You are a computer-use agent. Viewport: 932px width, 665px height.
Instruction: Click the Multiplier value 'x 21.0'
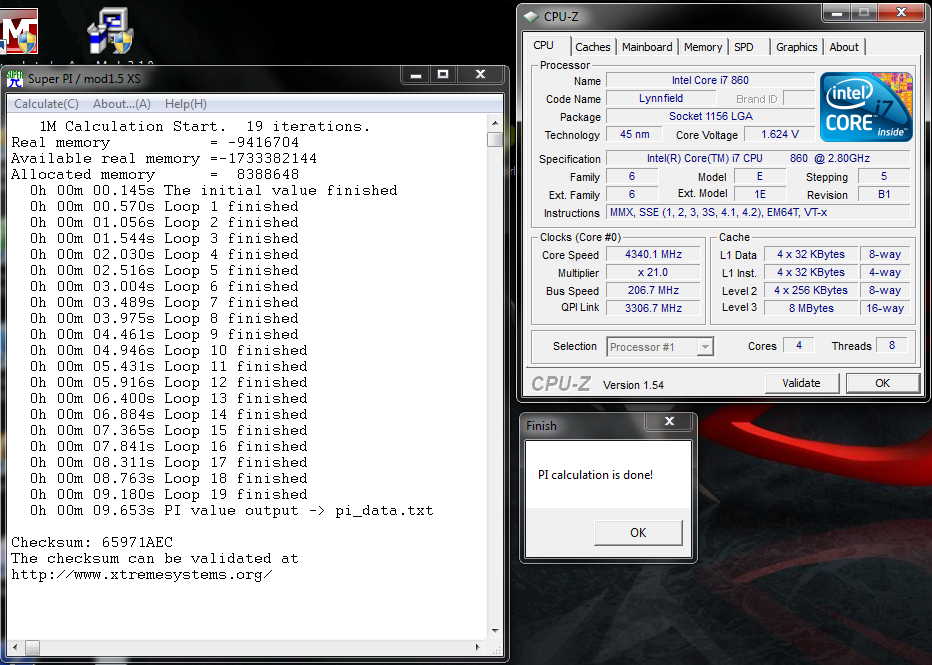click(x=653, y=272)
